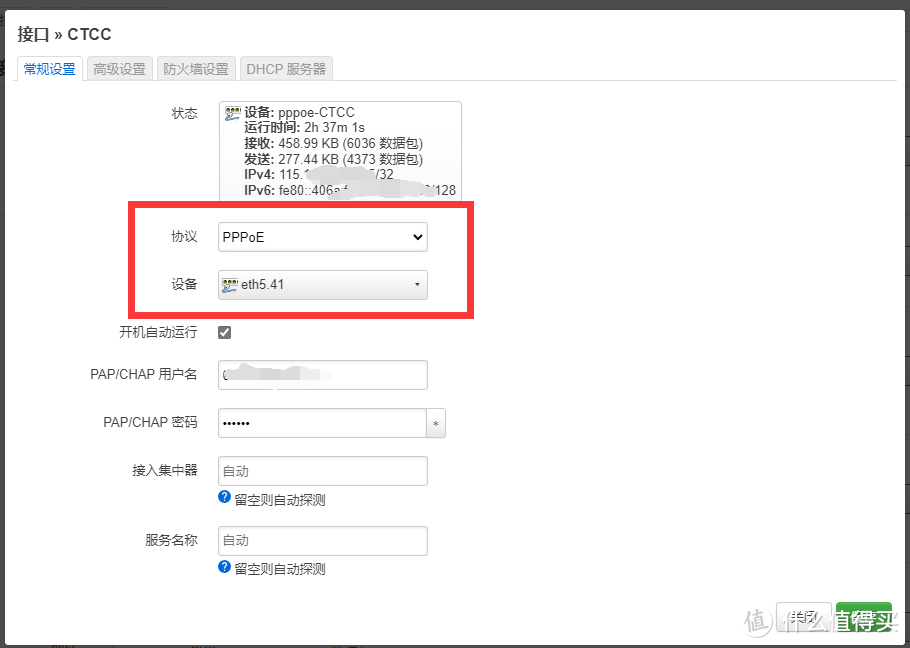The height and width of the screenshot is (648, 910).
Task: Select the 常规设置 tab
Action: point(49,70)
